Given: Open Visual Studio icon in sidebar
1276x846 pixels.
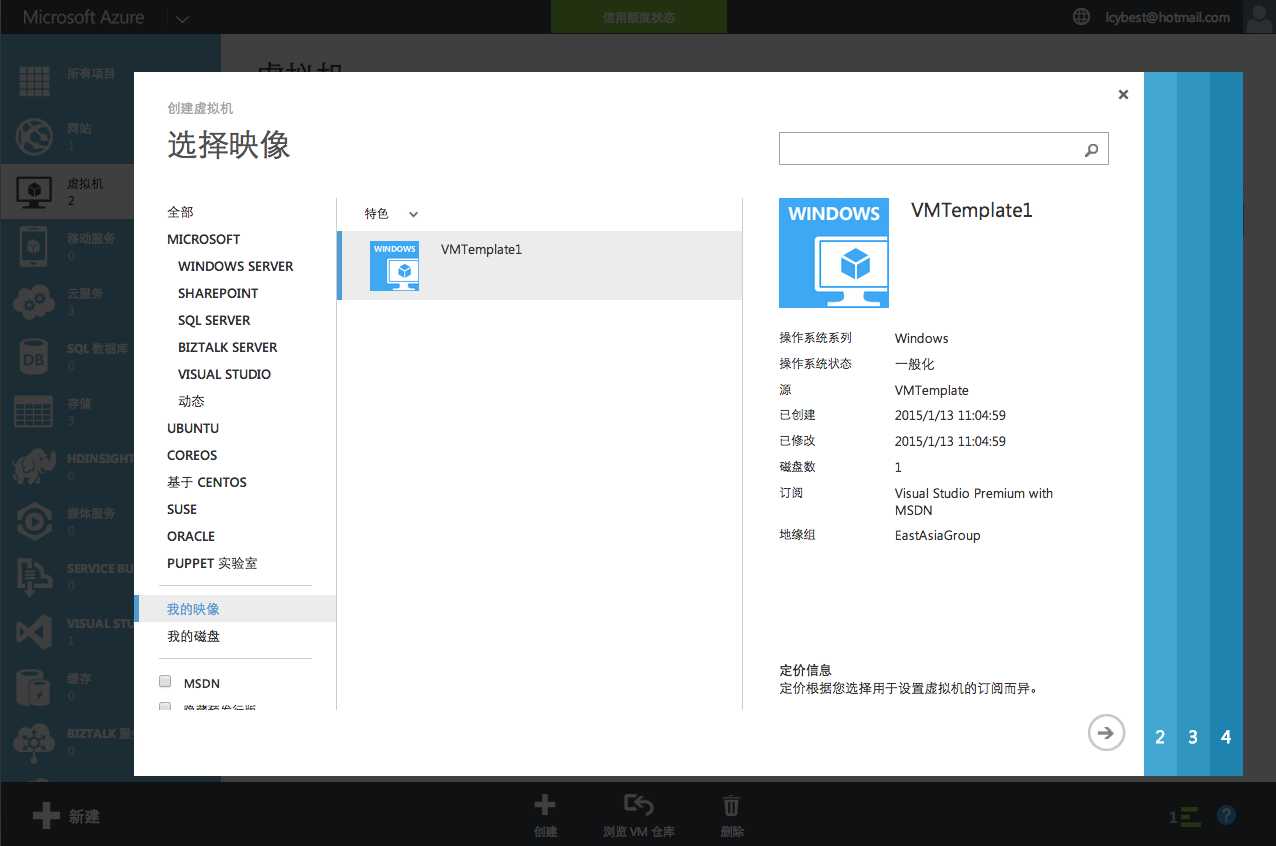Looking at the screenshot, I should click(x=35, y=631).
